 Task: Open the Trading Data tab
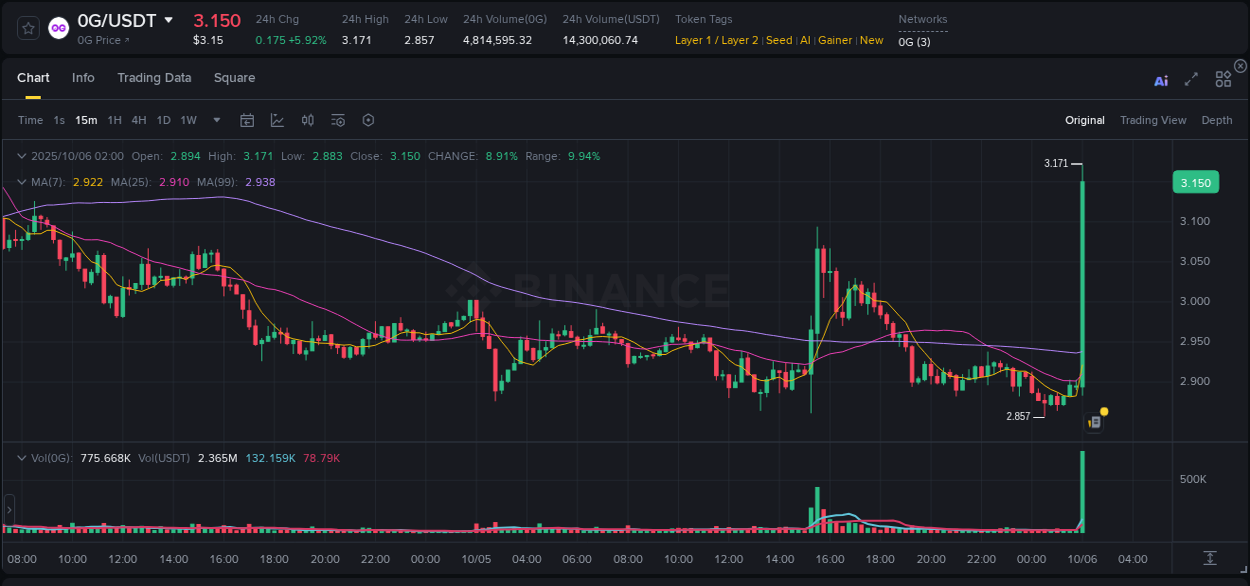[154, 78]
